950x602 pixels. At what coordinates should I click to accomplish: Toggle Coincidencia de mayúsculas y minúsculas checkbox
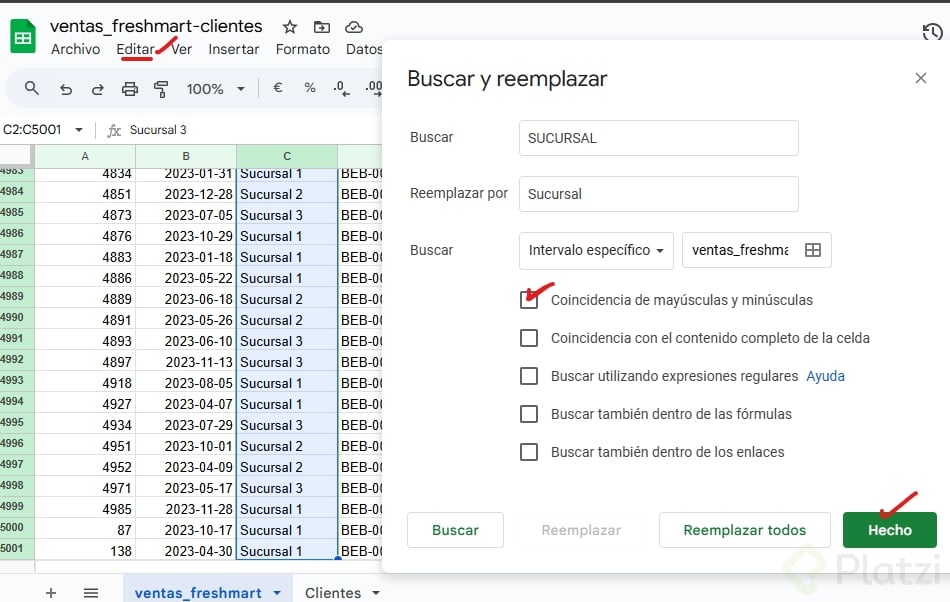pyautogui.click(x=529, y=300)
